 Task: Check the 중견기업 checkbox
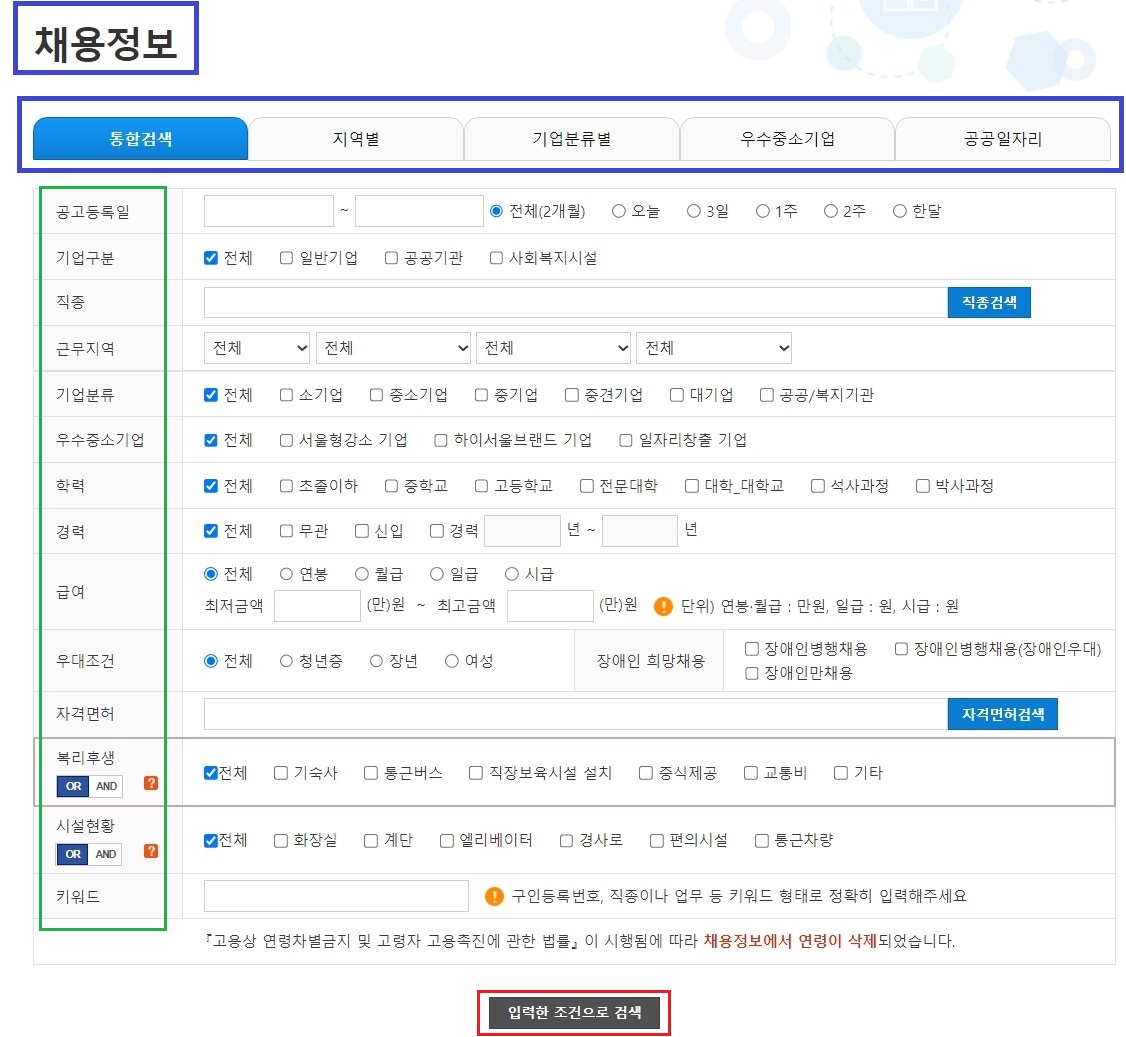[572, 395]
